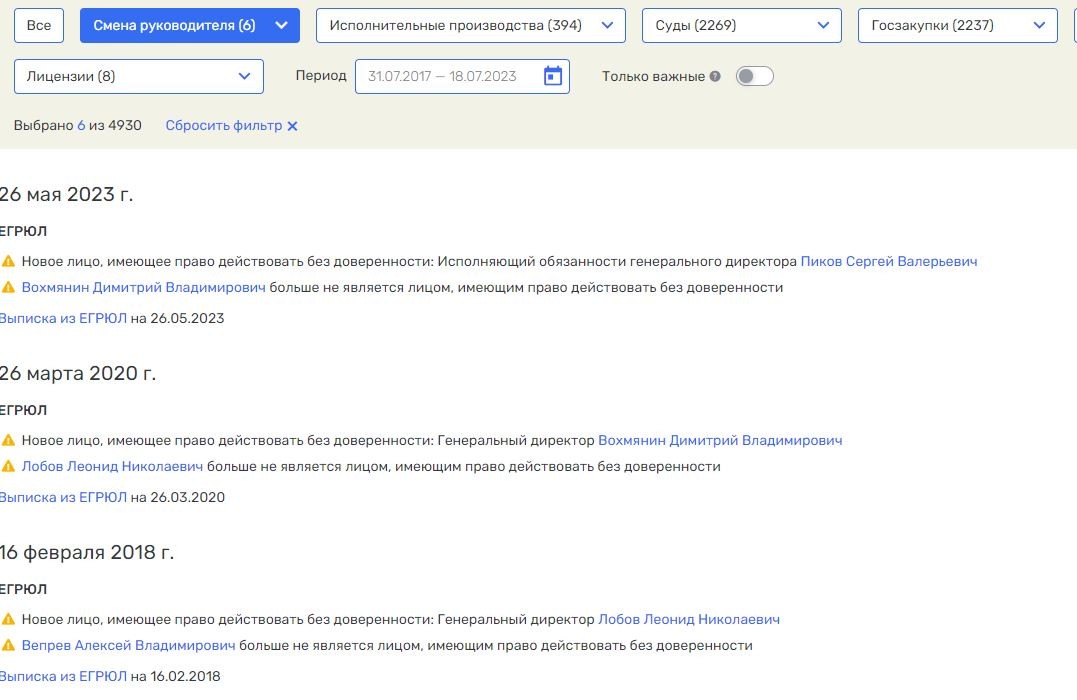
Task: Click the '16 февраля 2018 г.' date heading
Action: pos(87,553)
